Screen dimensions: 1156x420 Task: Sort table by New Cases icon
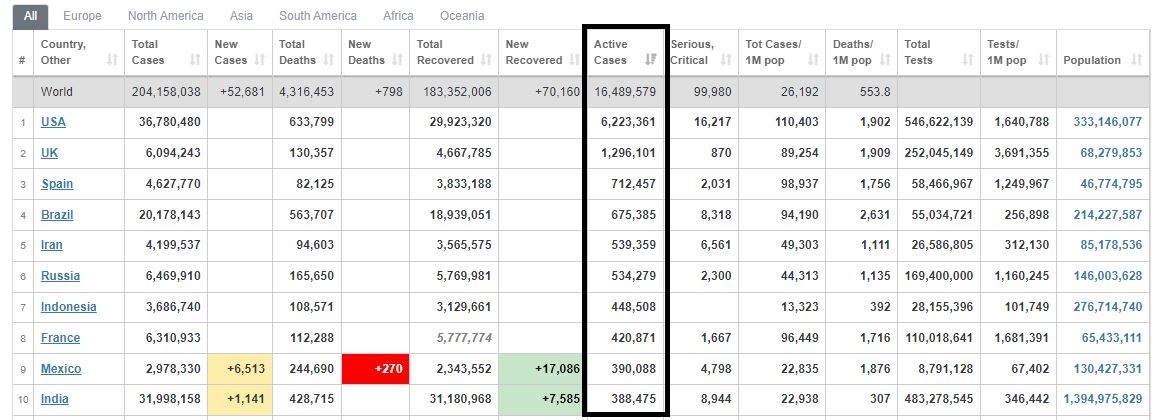(260, 60)
